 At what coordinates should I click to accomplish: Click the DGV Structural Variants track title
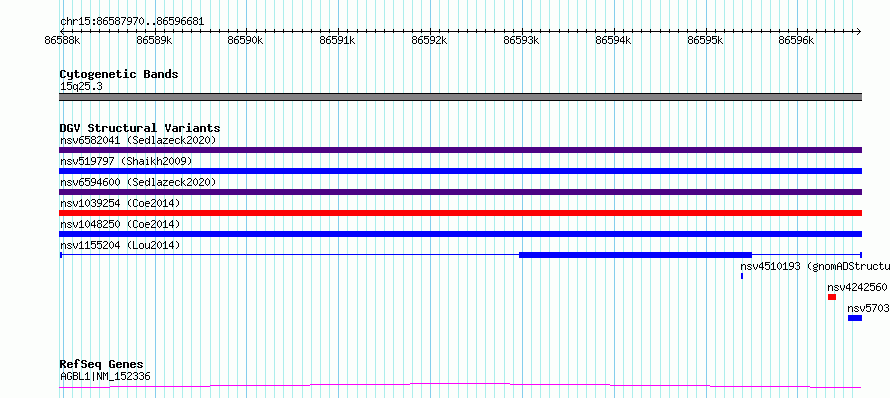click(140, 128)
